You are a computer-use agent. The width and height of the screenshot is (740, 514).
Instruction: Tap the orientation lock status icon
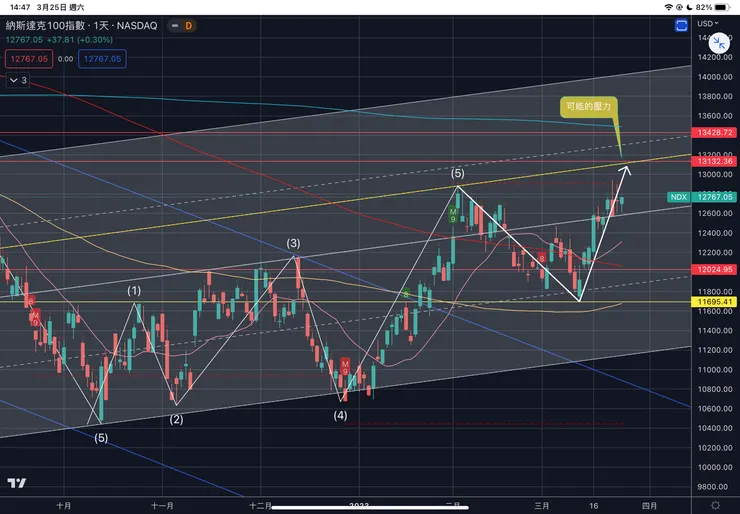680,7
